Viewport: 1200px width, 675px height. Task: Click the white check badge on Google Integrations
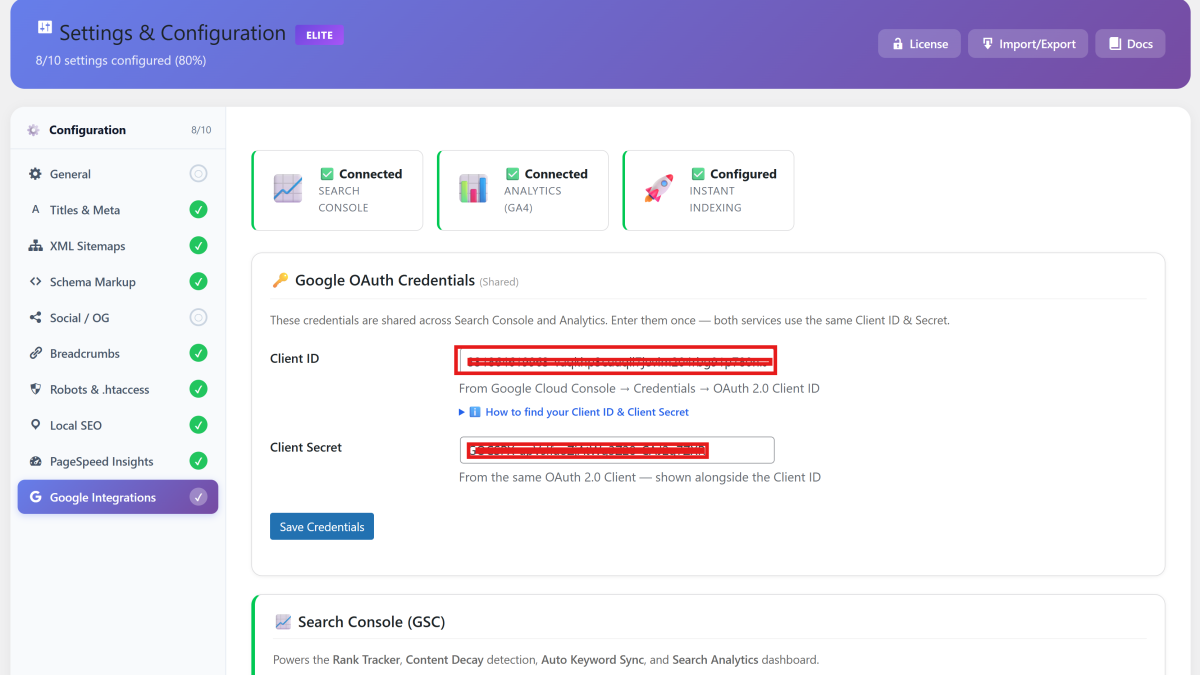[x=198, y=497]
